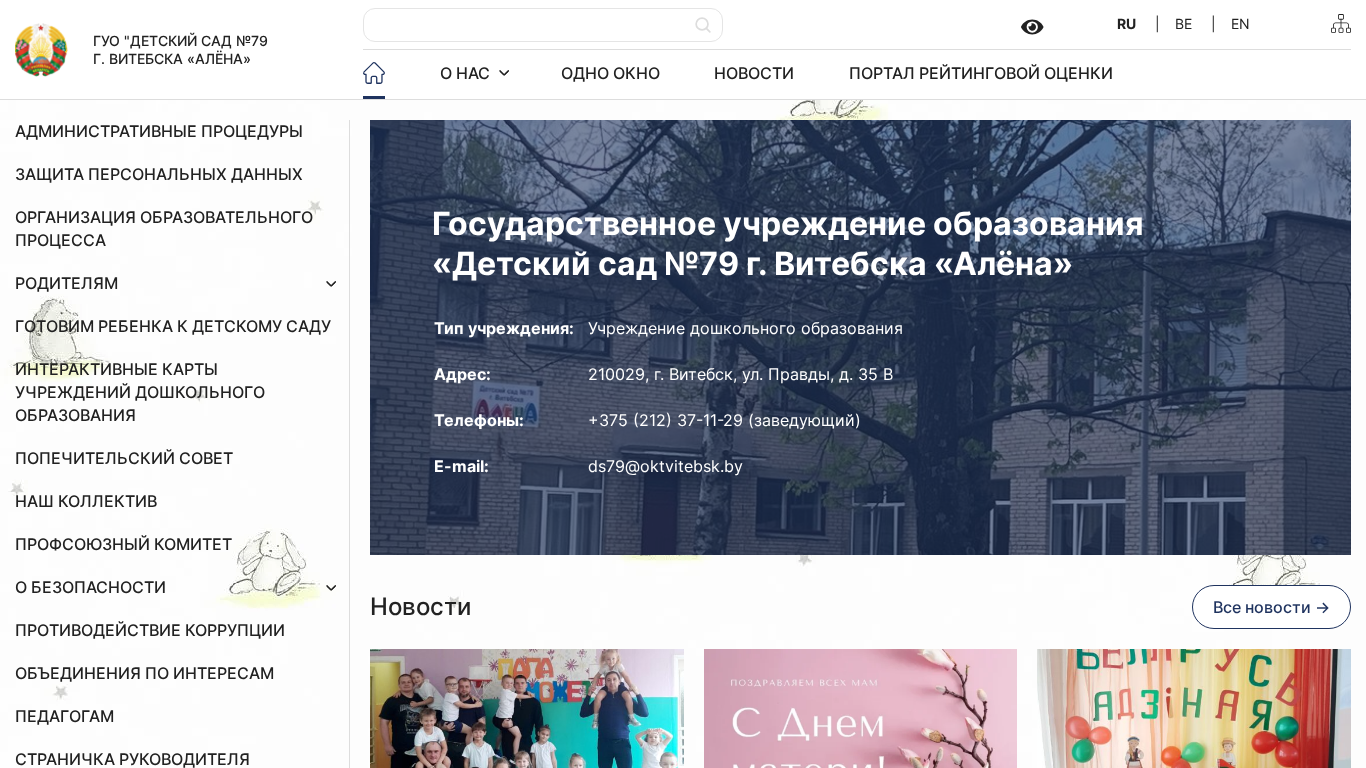The image size is (1366, 768).
Task: Switch site language to BE
Action: pos(1183,24)
